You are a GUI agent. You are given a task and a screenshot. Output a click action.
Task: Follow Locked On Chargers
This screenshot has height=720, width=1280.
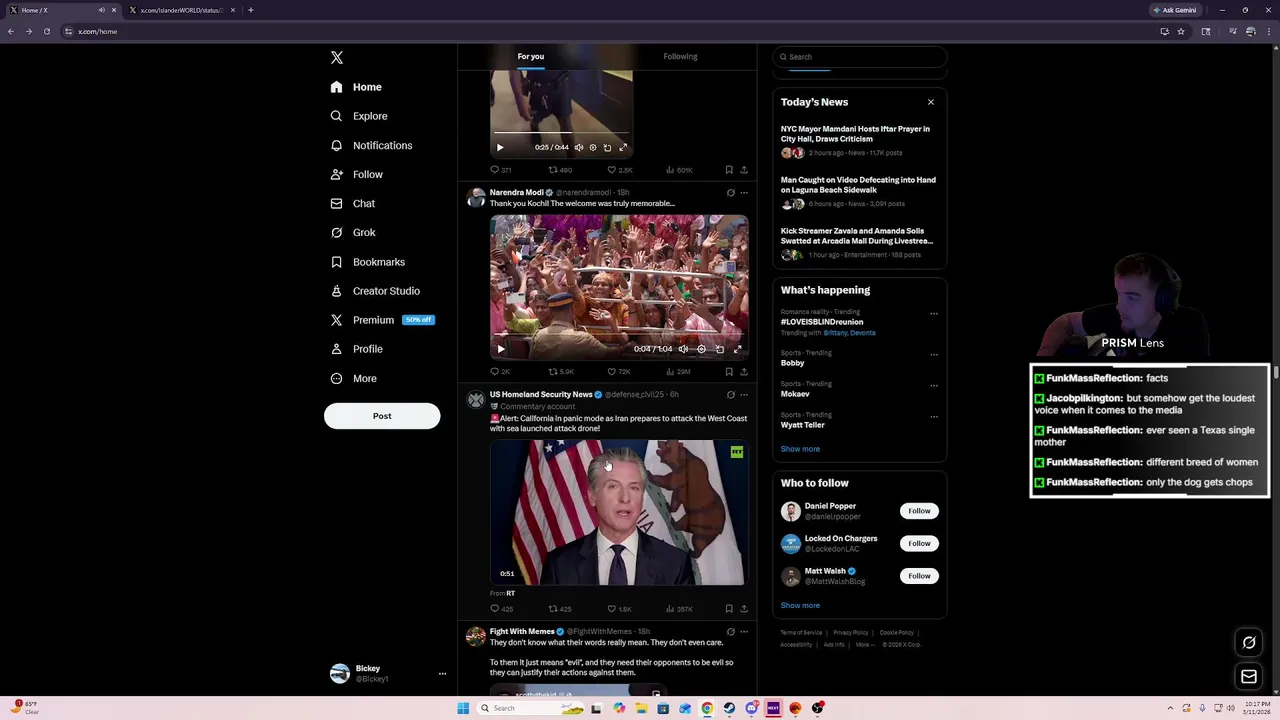(x=919, y=543)
